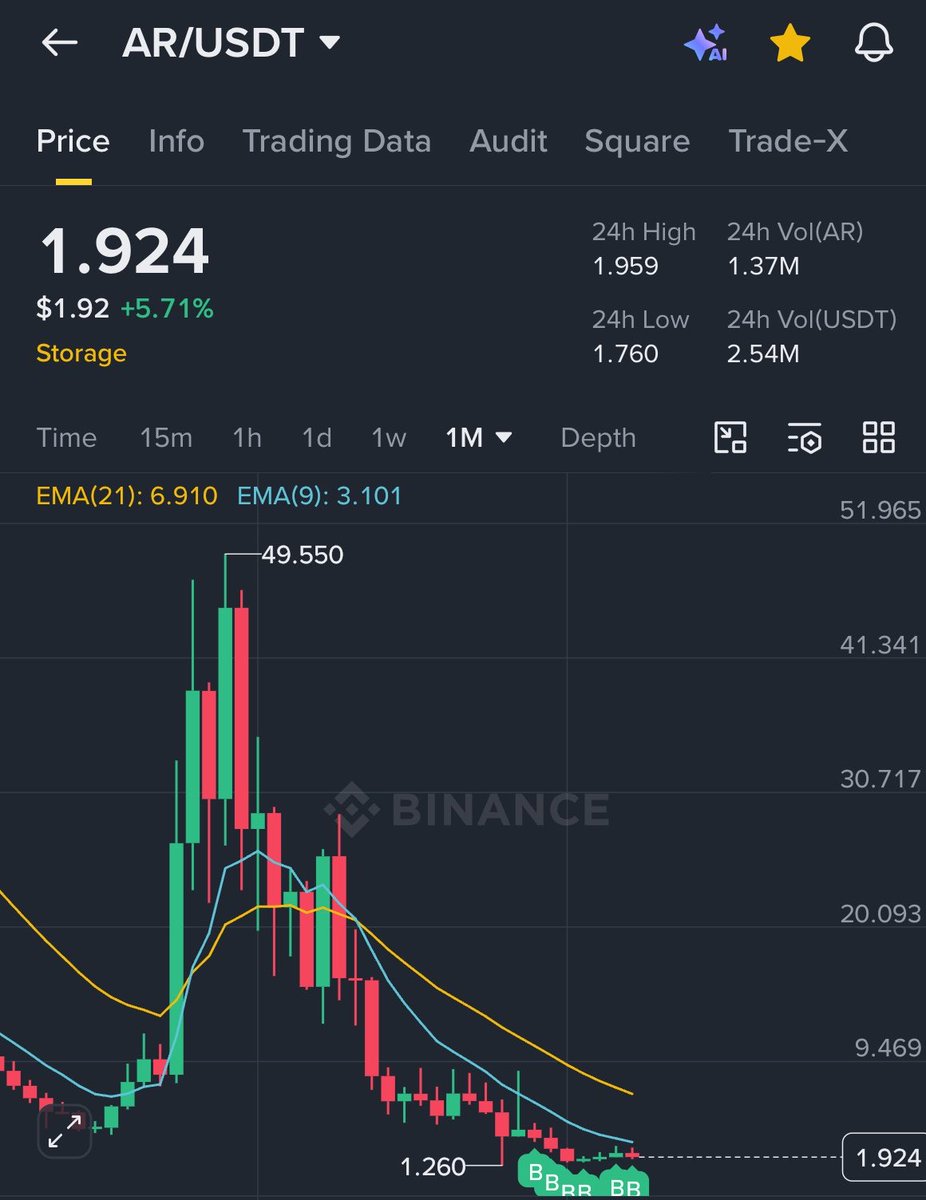Select the 1w chart interval
Screen dimensions: 926x1200
click(x=389, y=438)
